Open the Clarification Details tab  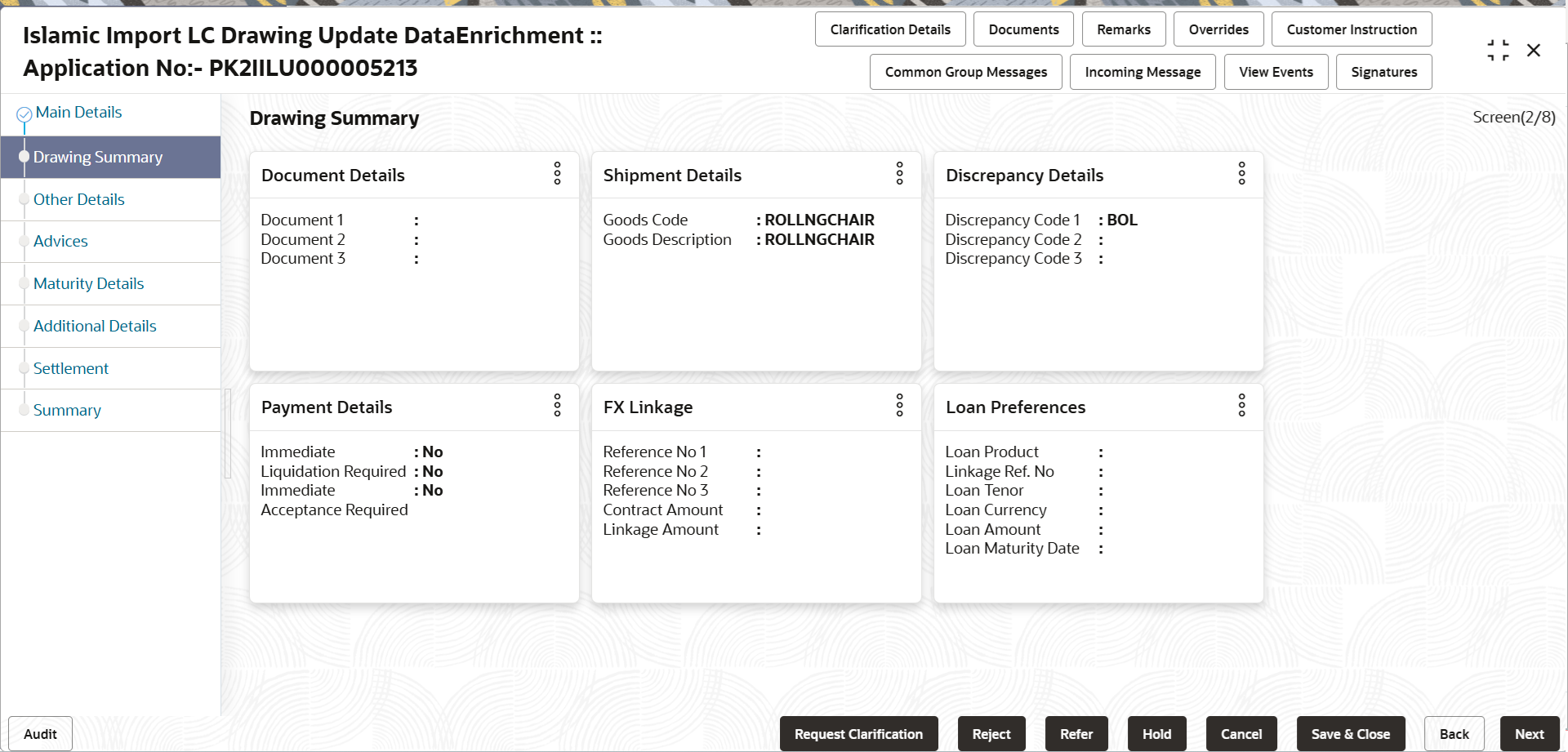point(890,29)
